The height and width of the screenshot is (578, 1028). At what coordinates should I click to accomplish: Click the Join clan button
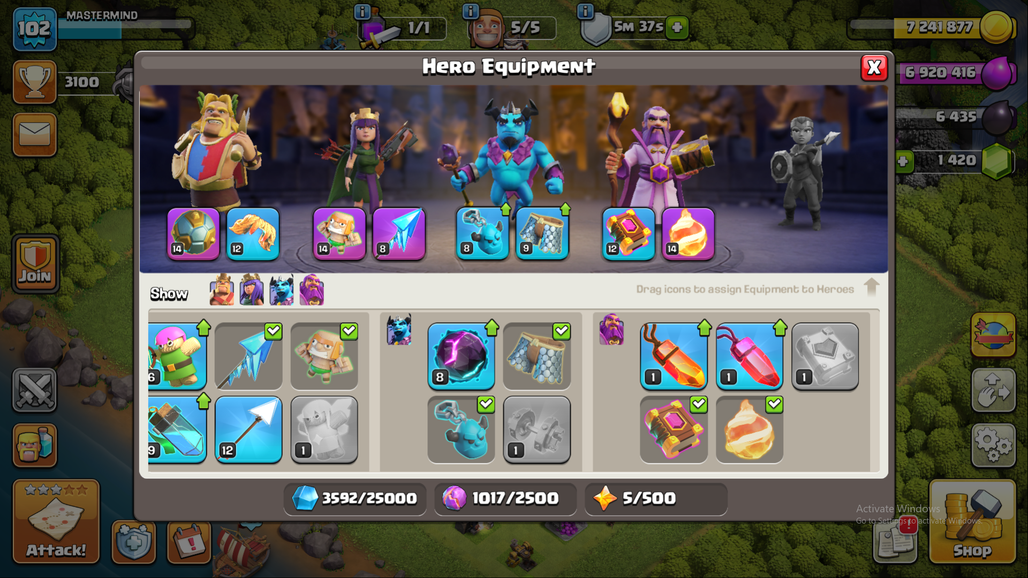pos(35,263)
